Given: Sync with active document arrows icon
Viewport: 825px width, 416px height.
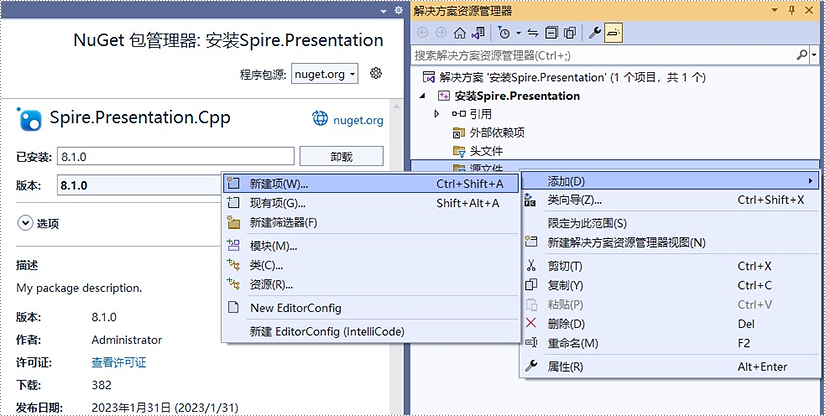Looking at the screenshot, I should click(x=533, y=33).
